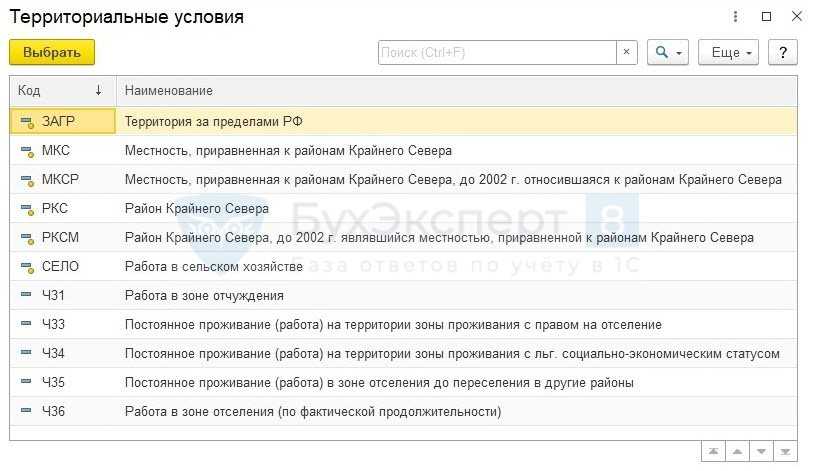The width and height of the screenshot is (814, 471).
Task: Open the three-dot window menu icon
Action: (736, 17)
